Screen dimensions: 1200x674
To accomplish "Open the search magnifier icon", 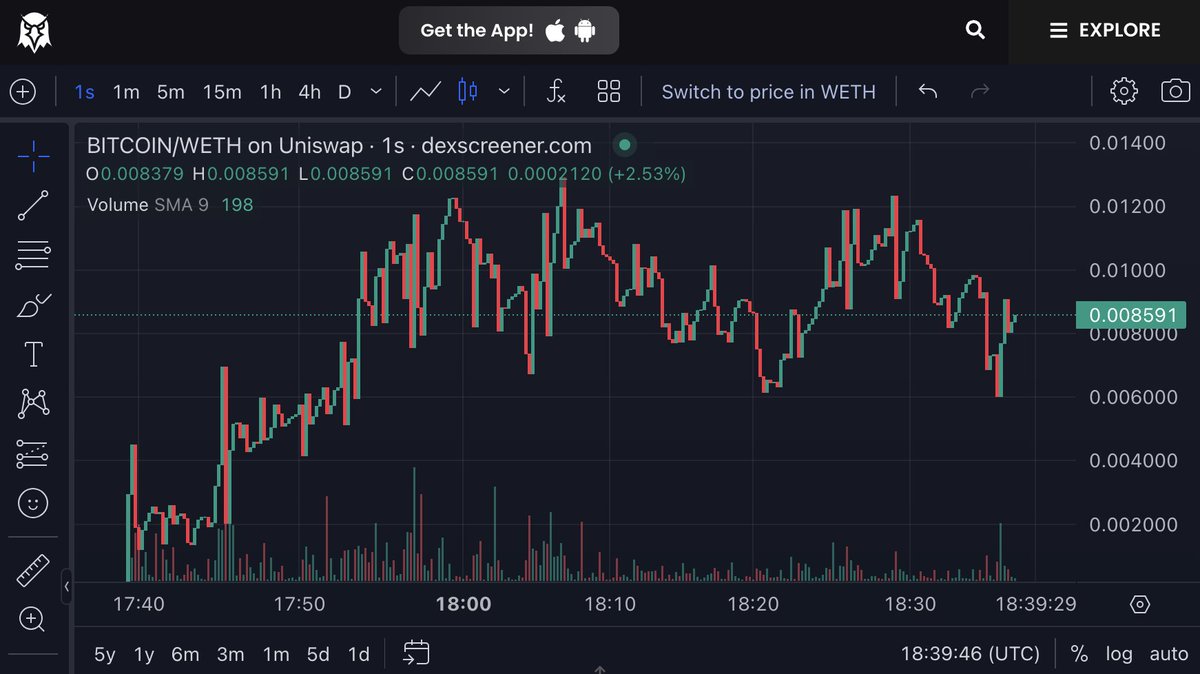I will [x=975, y=30].
